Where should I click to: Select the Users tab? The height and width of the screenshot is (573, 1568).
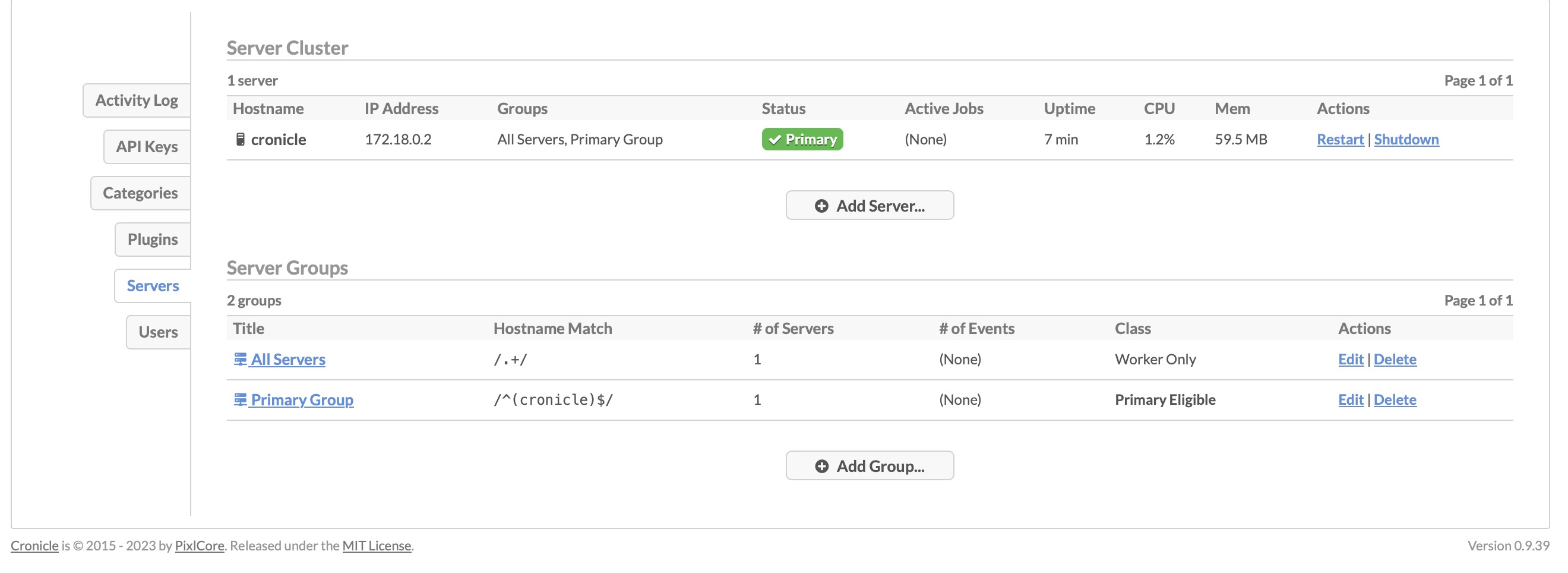[x=157, y=332]
